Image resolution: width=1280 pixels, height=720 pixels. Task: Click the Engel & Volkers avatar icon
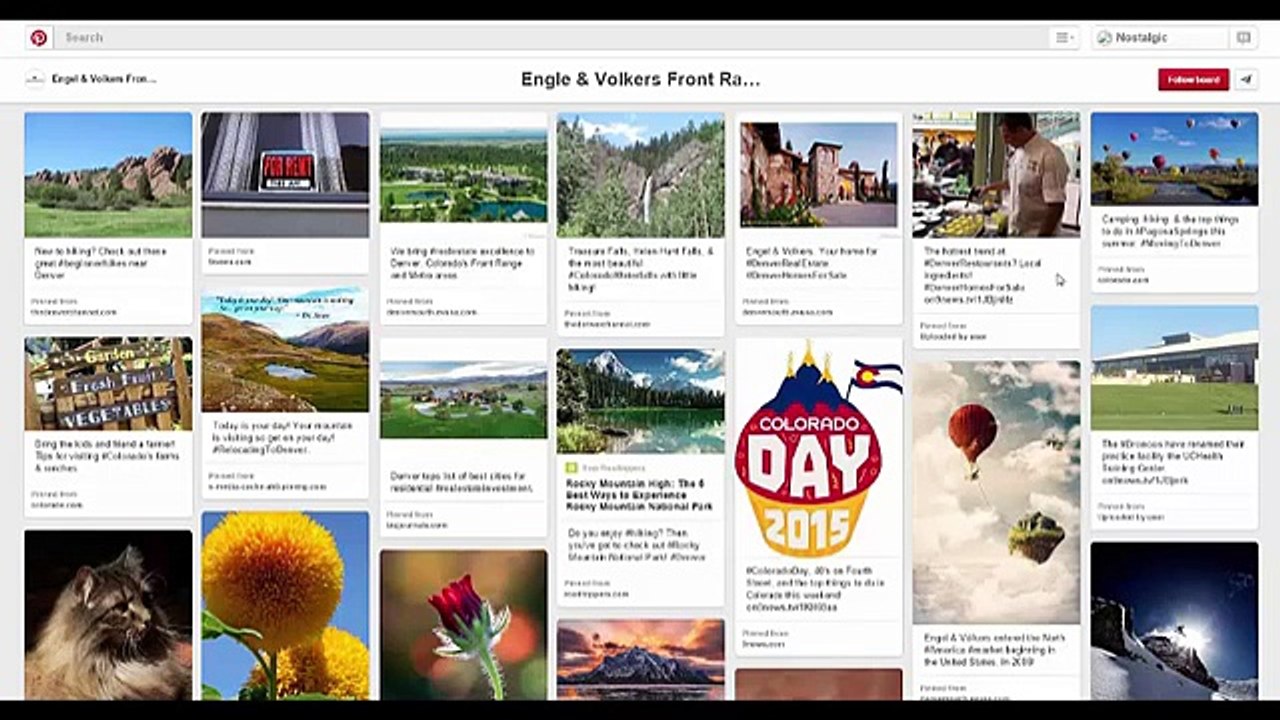coord(35,78)
